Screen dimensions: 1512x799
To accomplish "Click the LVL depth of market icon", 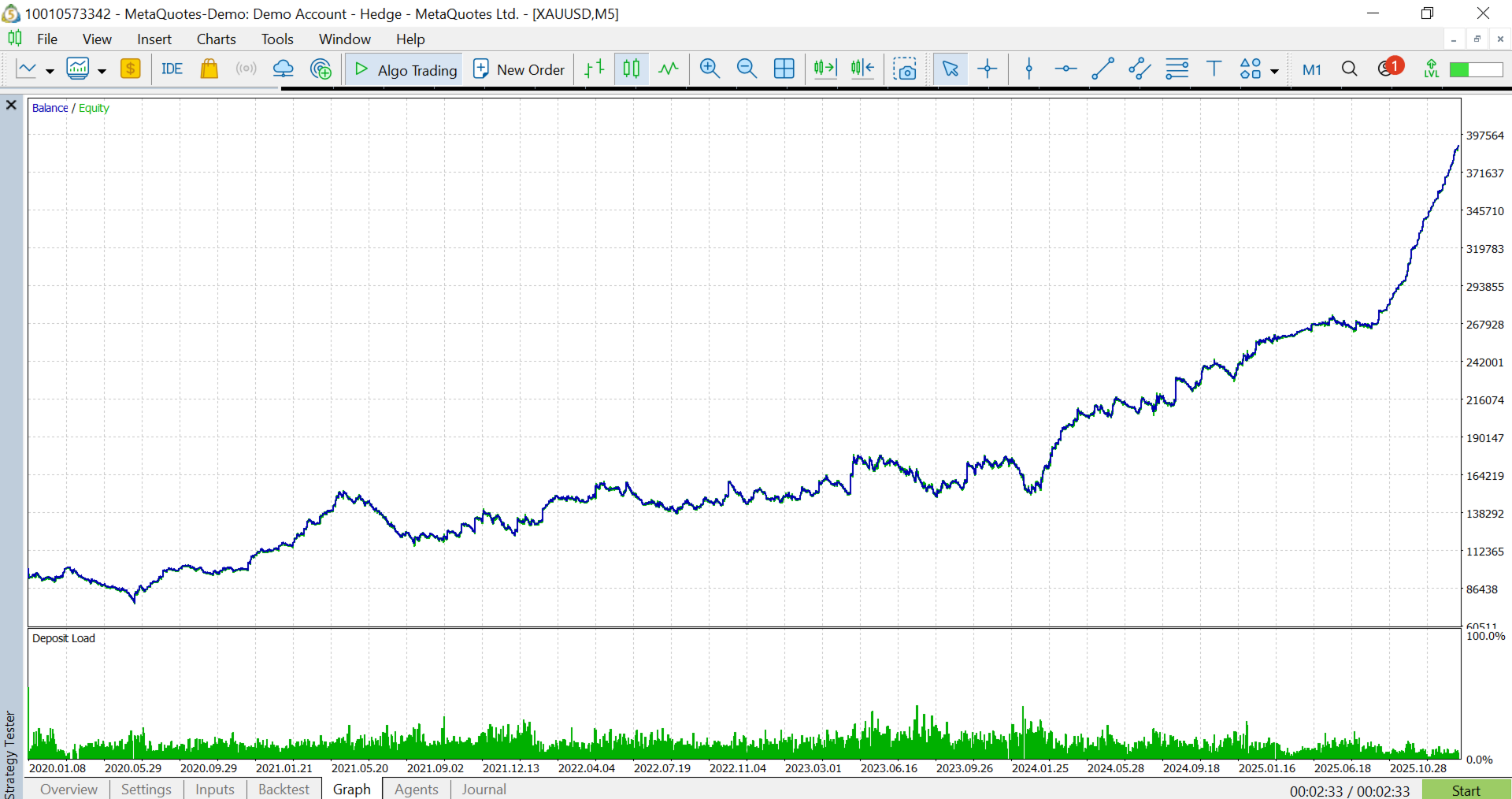I will [1432, 69].
